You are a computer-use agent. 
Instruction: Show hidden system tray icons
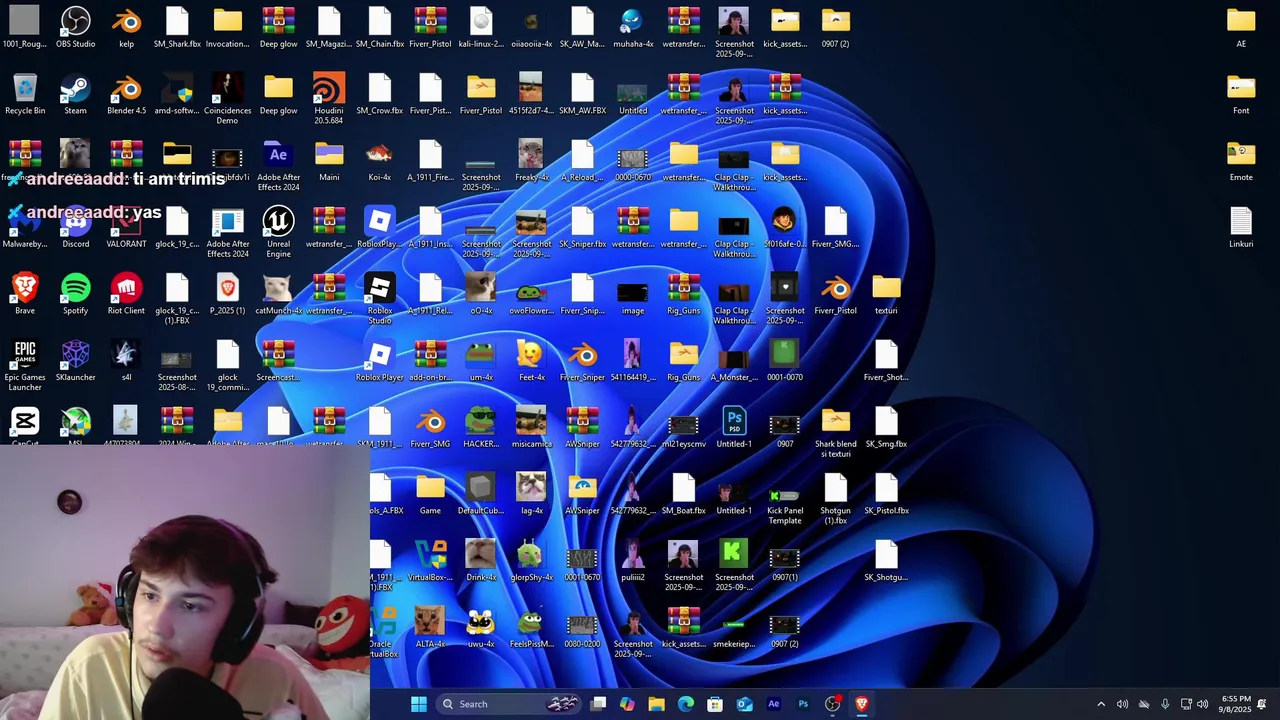pyautogui.click(x=1101, y=704)
